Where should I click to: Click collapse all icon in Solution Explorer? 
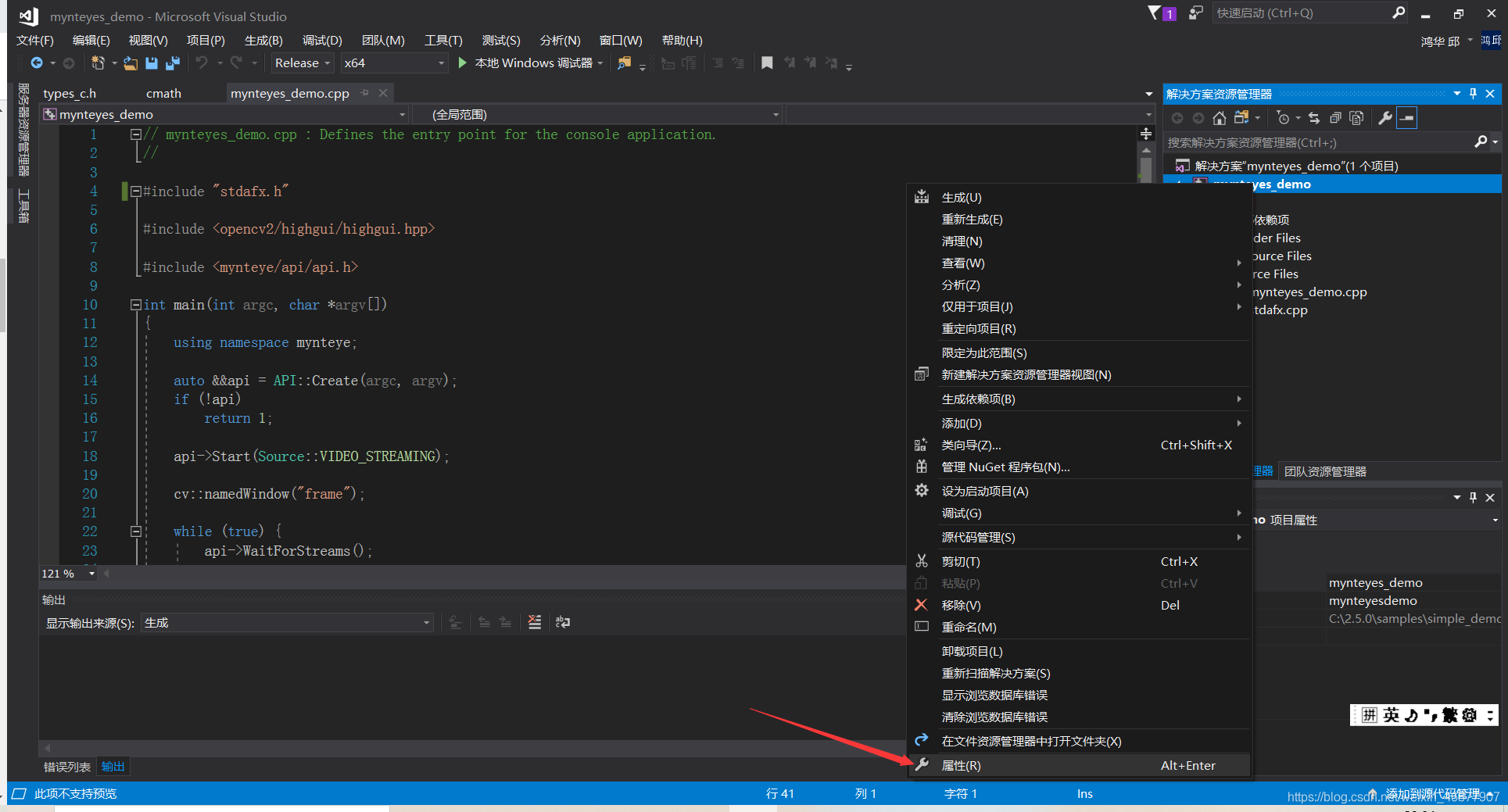(1335, 118)
